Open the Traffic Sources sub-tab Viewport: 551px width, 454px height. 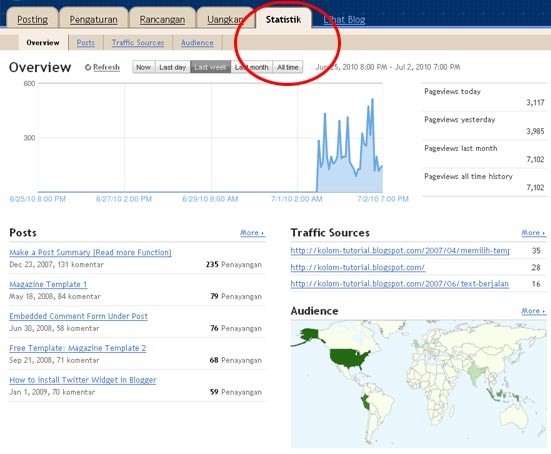(138, 43)
